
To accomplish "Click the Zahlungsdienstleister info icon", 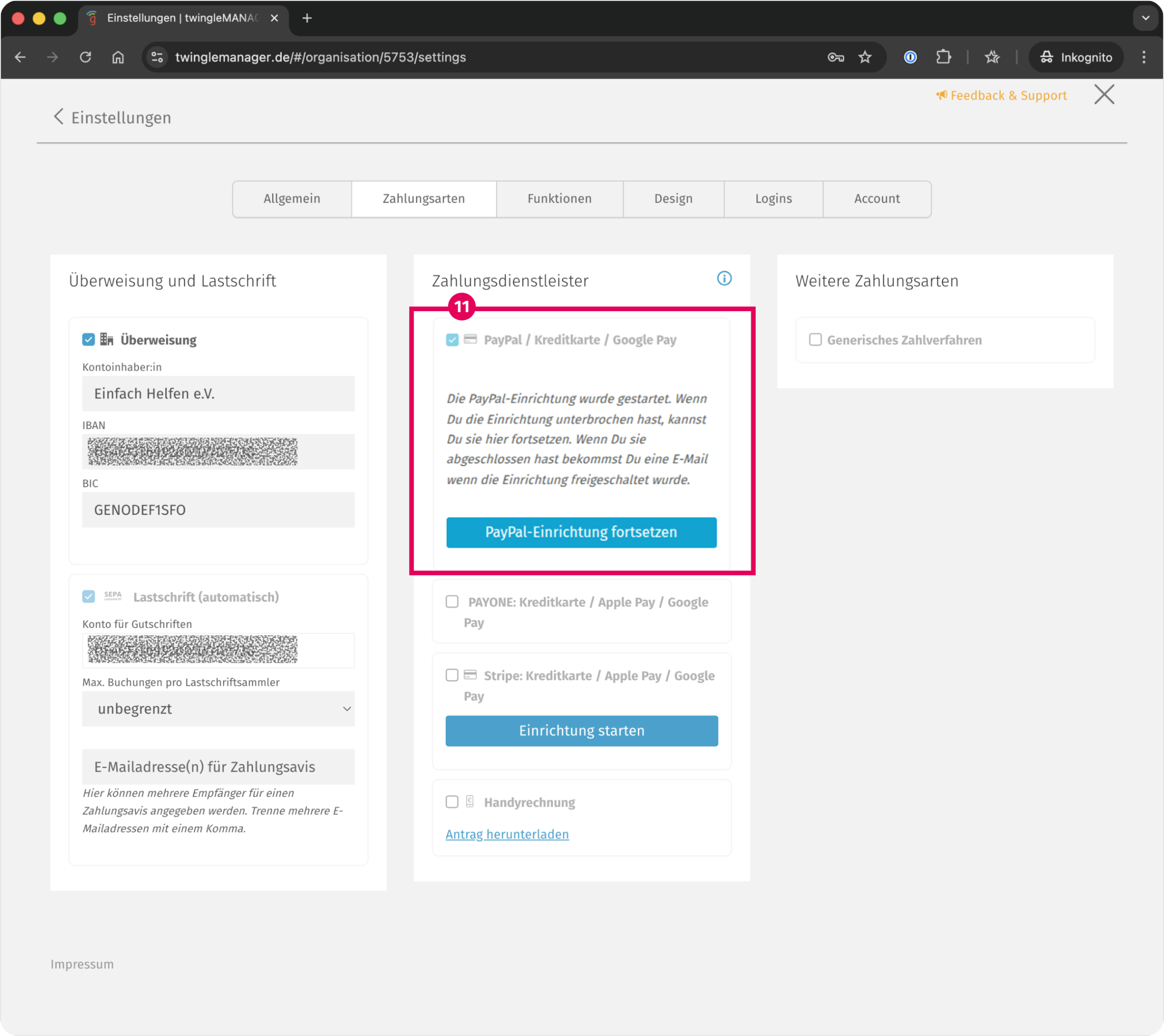I will [x=724, y=278].
